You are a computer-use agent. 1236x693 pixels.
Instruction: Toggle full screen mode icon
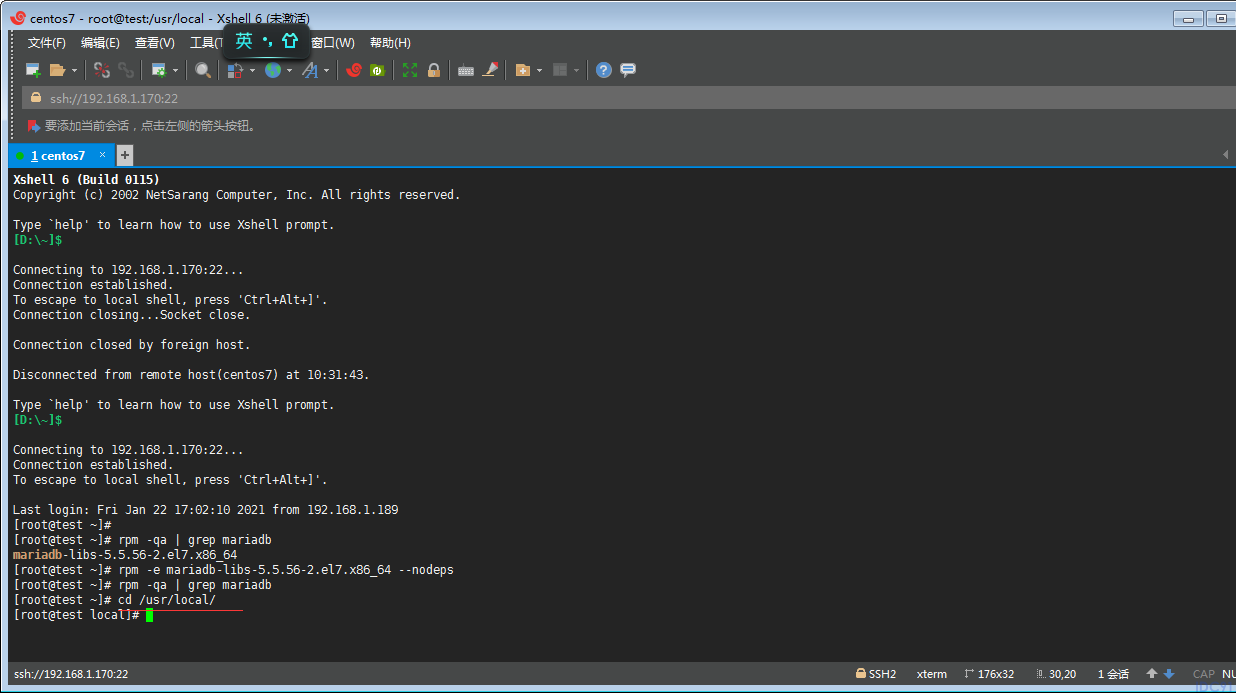click(x=410, y=70)
